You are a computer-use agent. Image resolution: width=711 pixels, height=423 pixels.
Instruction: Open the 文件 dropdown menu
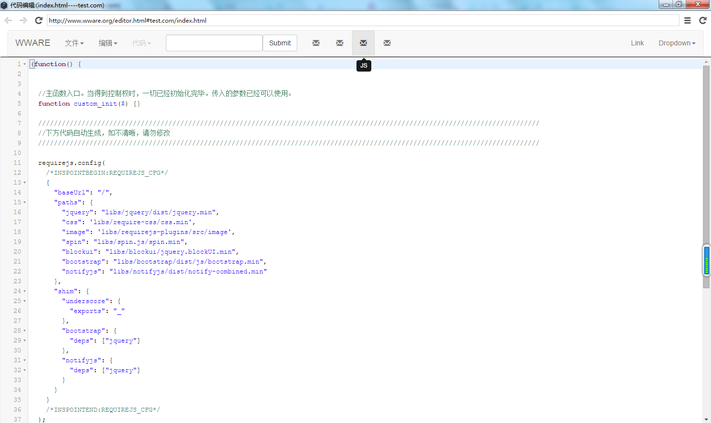75,43
